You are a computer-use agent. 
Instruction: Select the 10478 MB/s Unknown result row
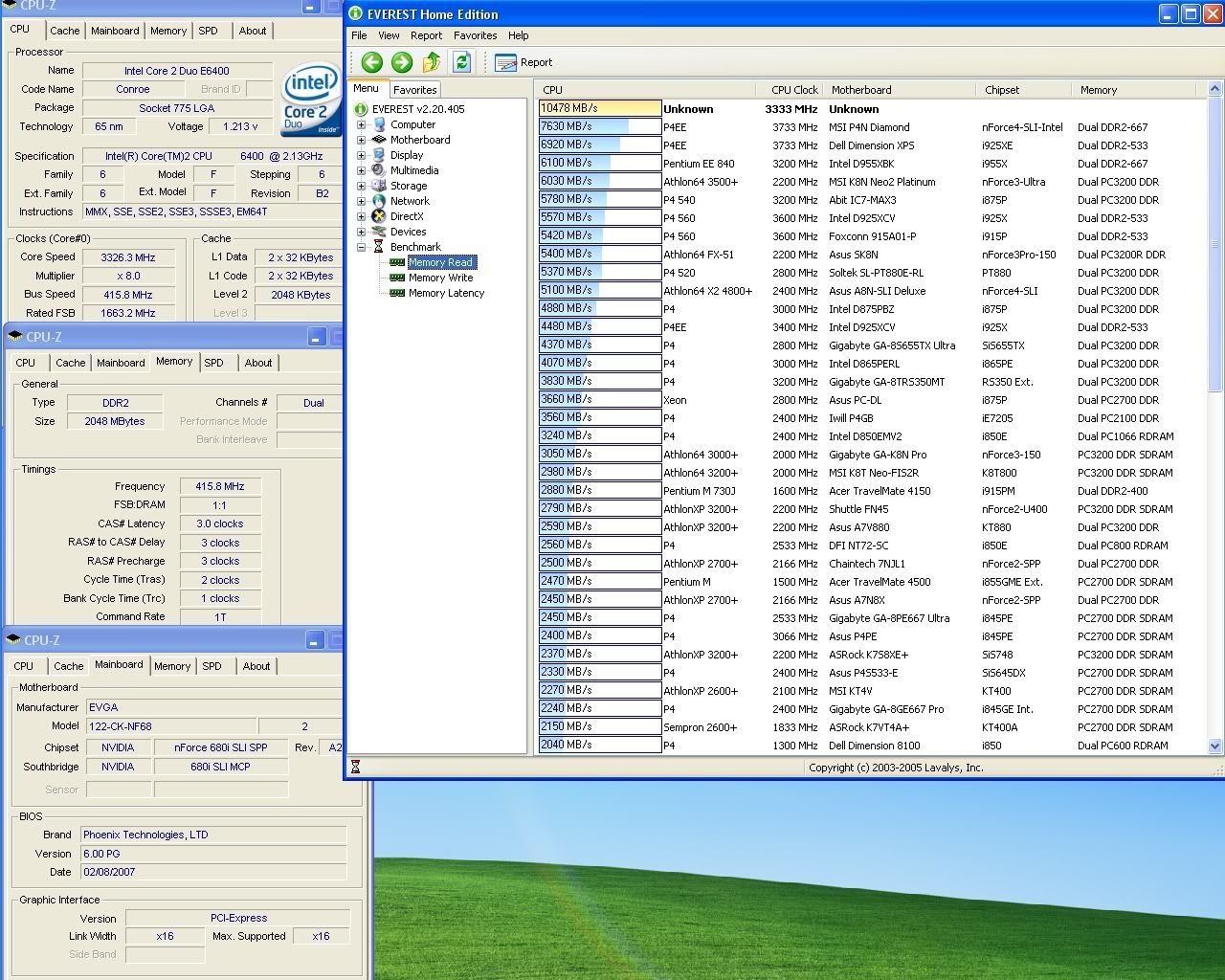[871, 108]
